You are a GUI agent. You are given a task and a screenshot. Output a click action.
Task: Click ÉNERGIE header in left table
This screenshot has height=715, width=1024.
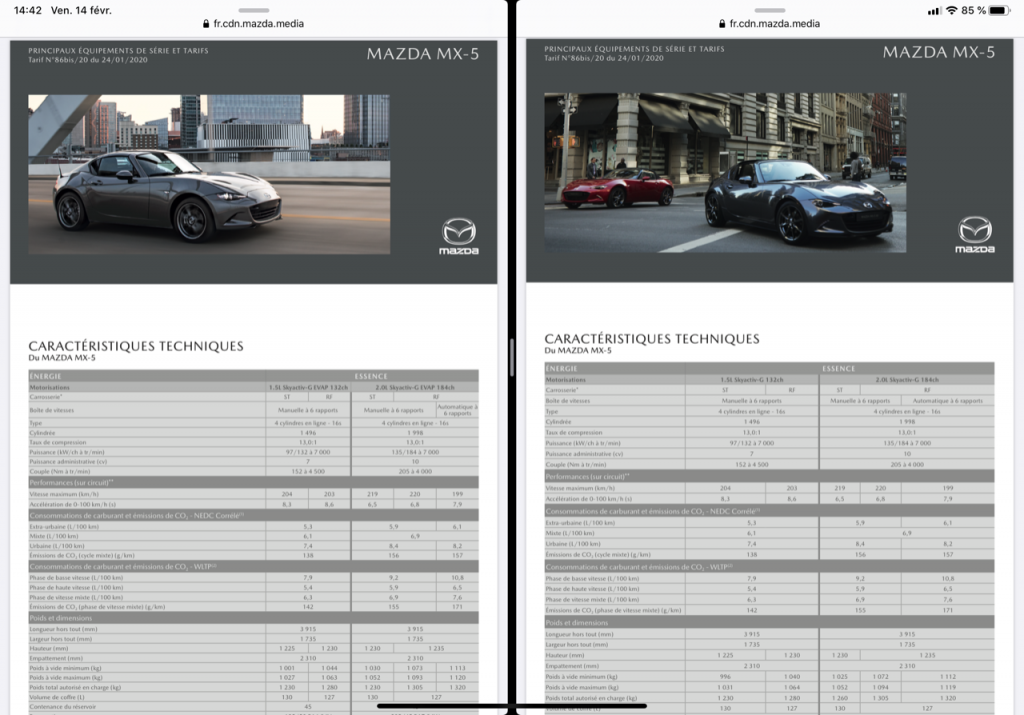coord(45,377)
